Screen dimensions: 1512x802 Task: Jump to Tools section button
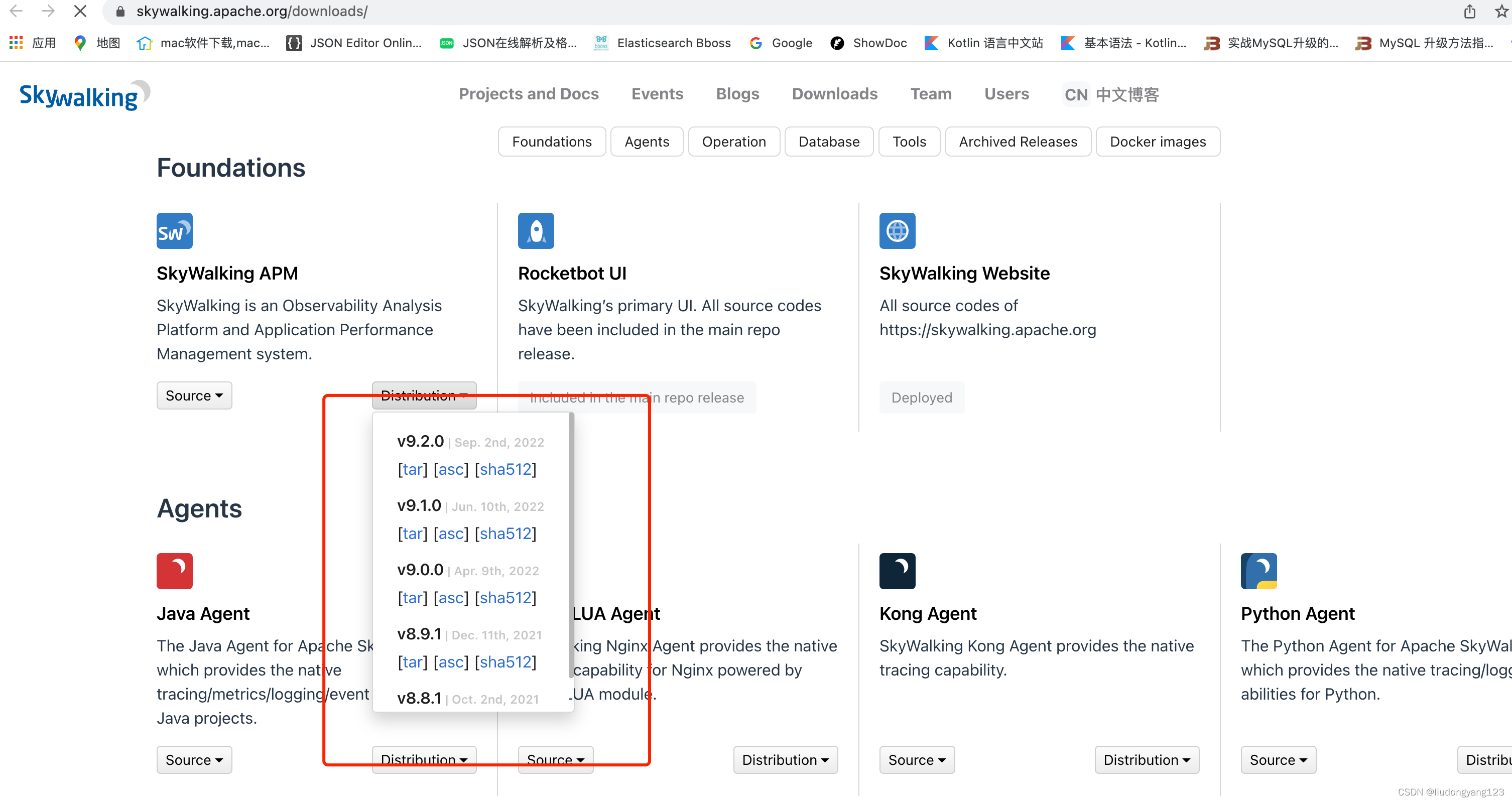909,142
